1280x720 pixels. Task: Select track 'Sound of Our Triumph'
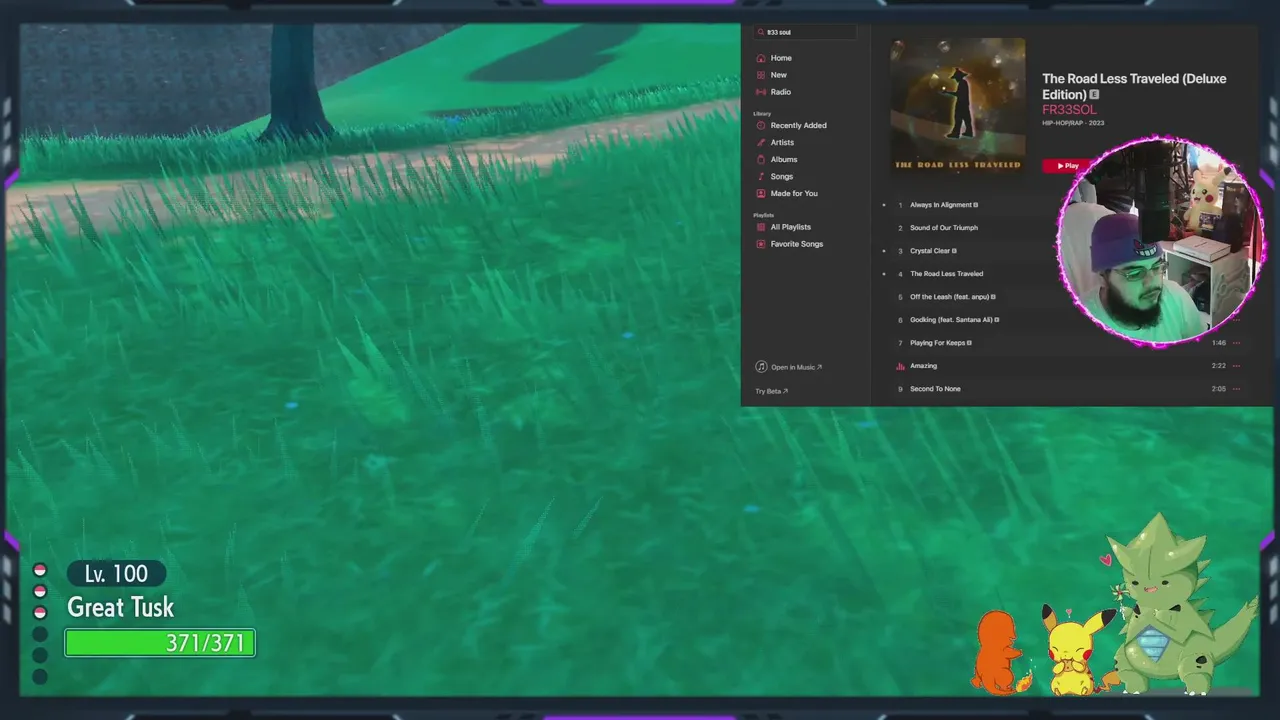[x=944, y=228]
